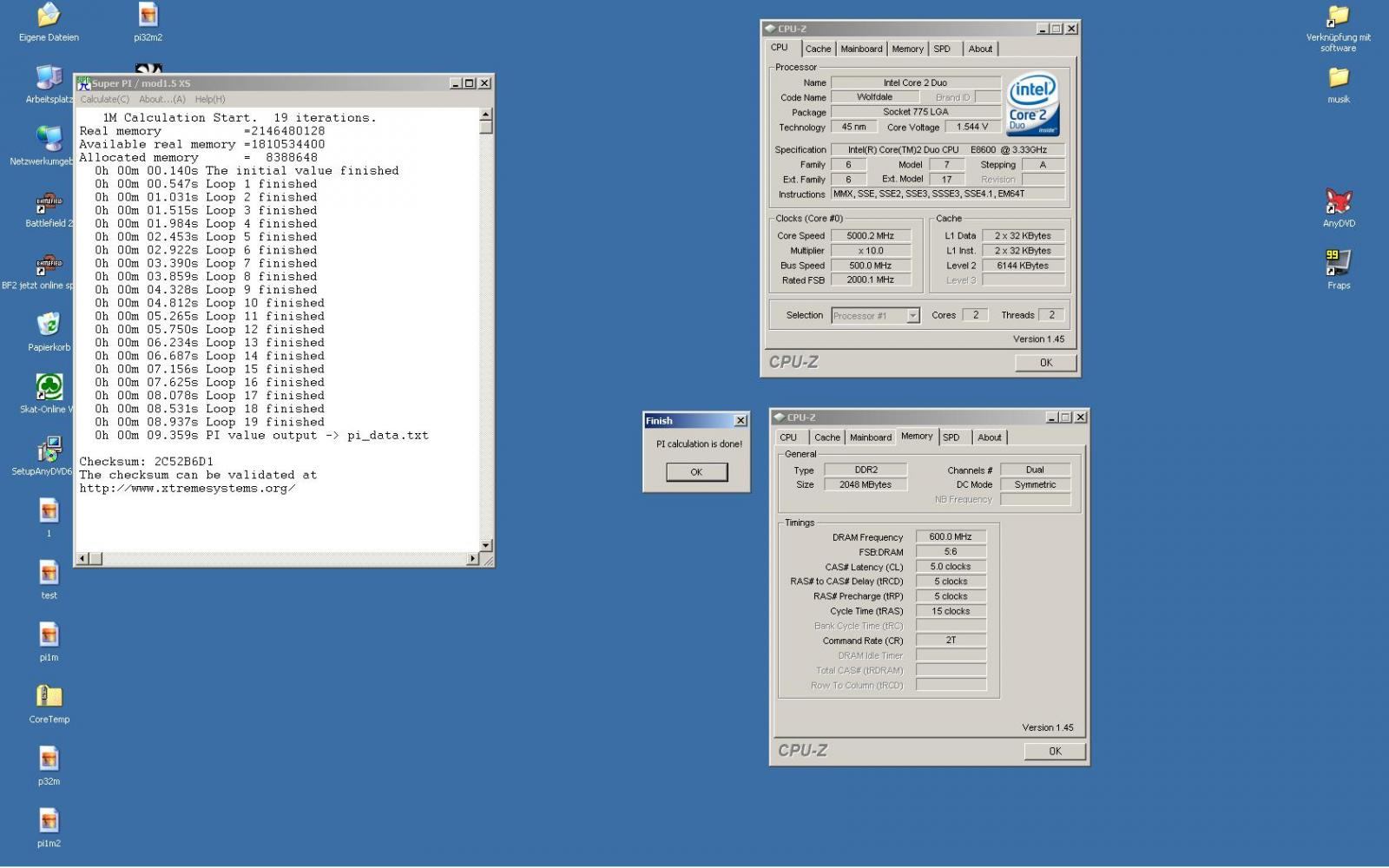Open the Eigene Dateien folder icon

[x=49, y=16]
